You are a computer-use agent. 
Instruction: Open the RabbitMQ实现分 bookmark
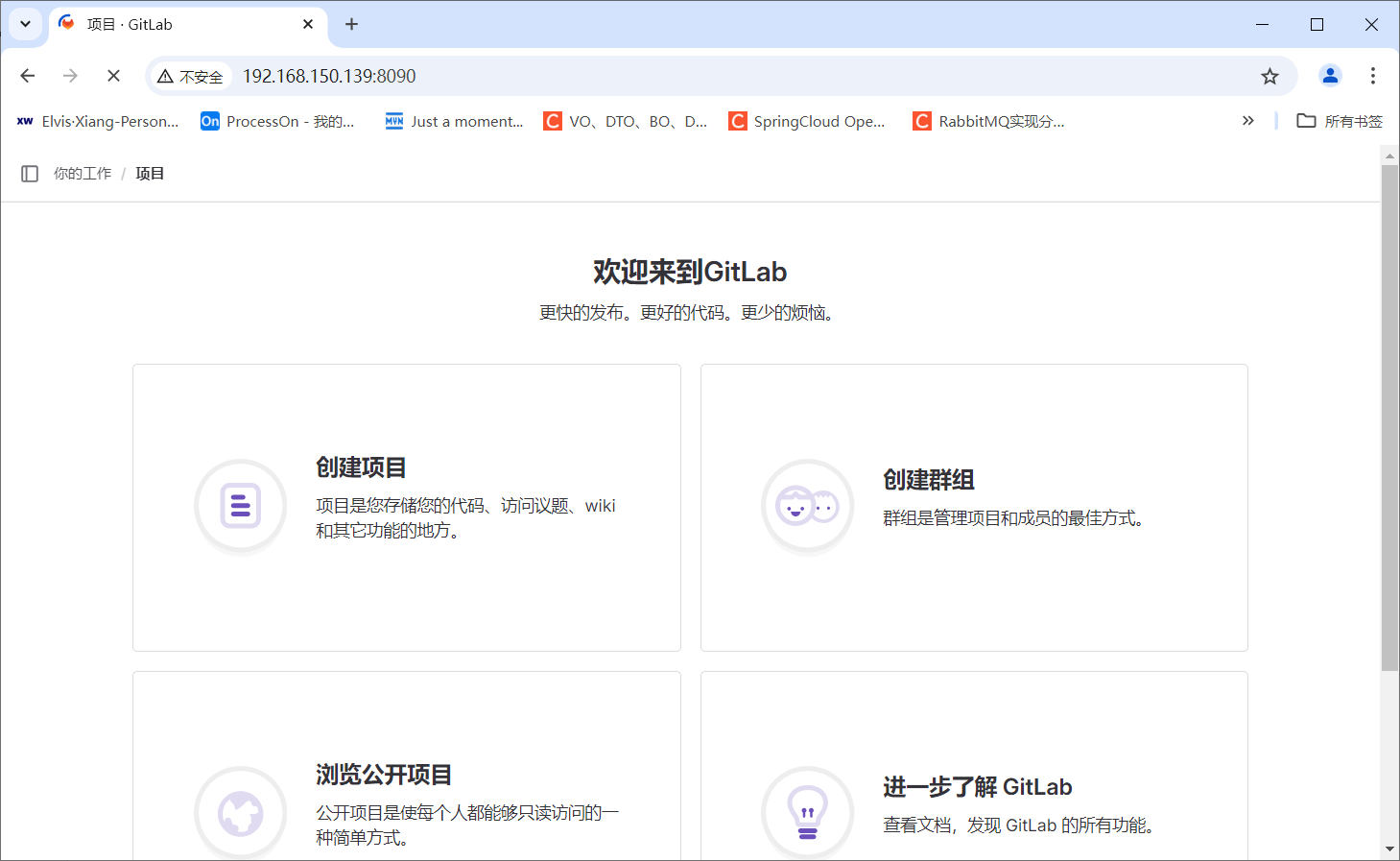989,121
